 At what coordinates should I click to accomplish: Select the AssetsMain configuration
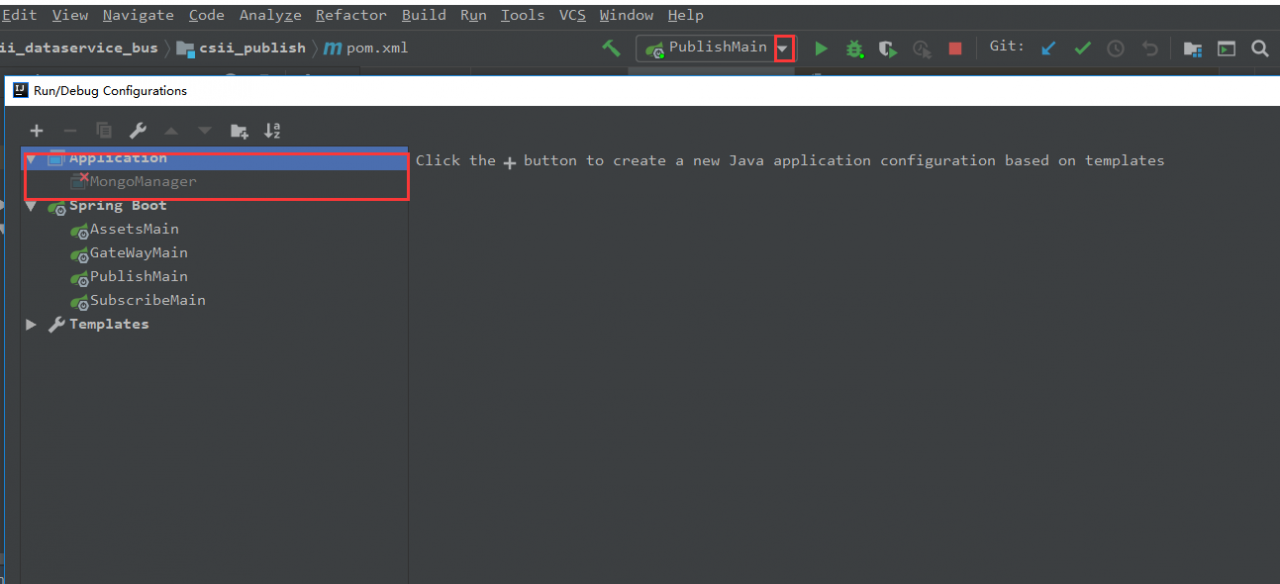(x=215, y=229)
